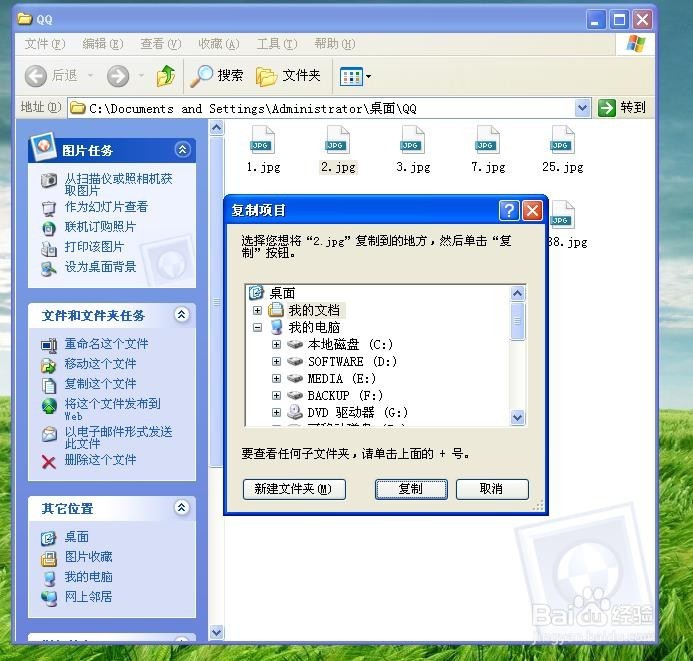Select SOFTWARE (D:) drive
The width and height of the screenshot is (693, 661).
click(x=352, y=361)
